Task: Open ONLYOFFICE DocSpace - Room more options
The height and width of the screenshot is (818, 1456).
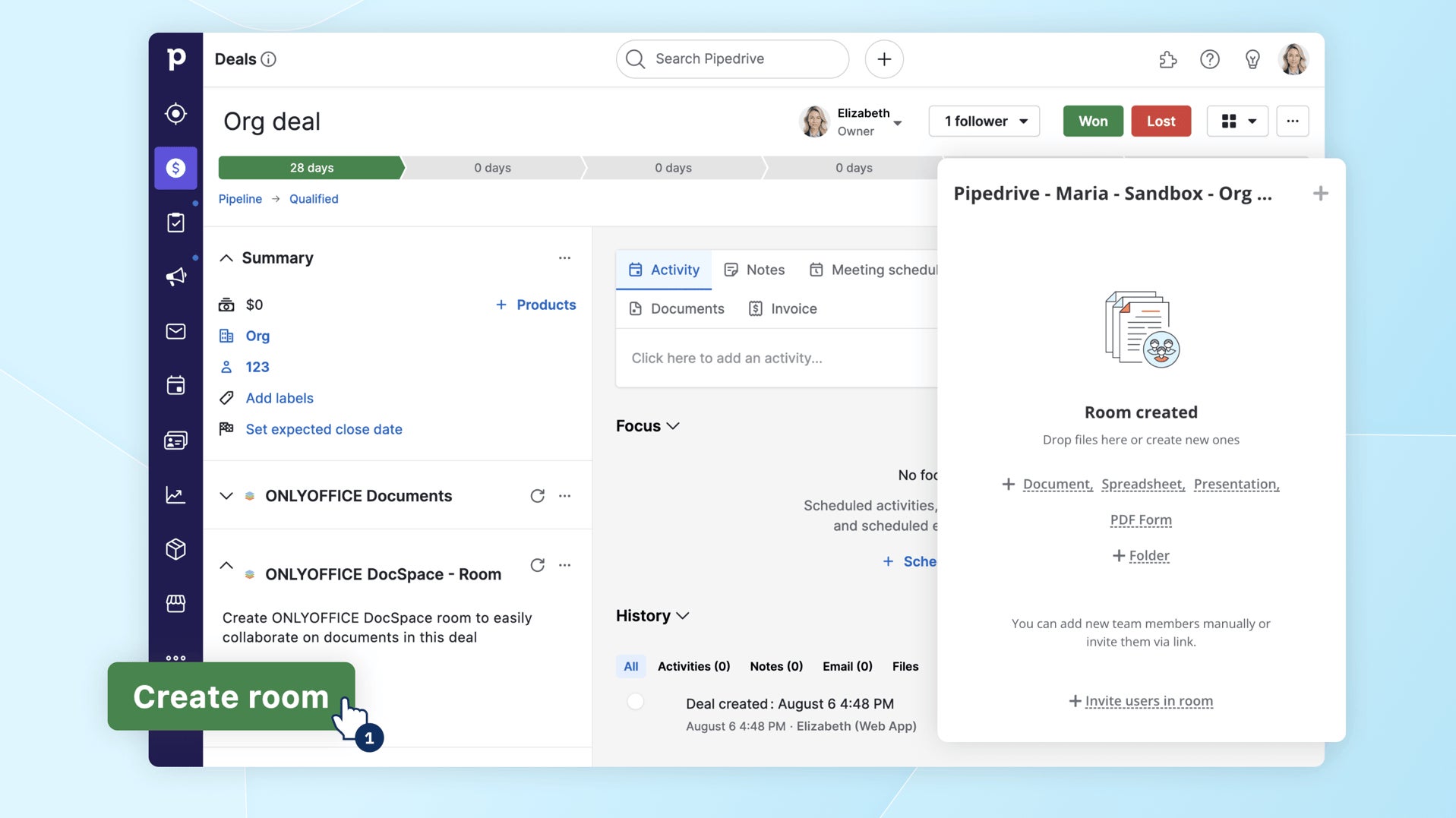Action: coord(564,565)
